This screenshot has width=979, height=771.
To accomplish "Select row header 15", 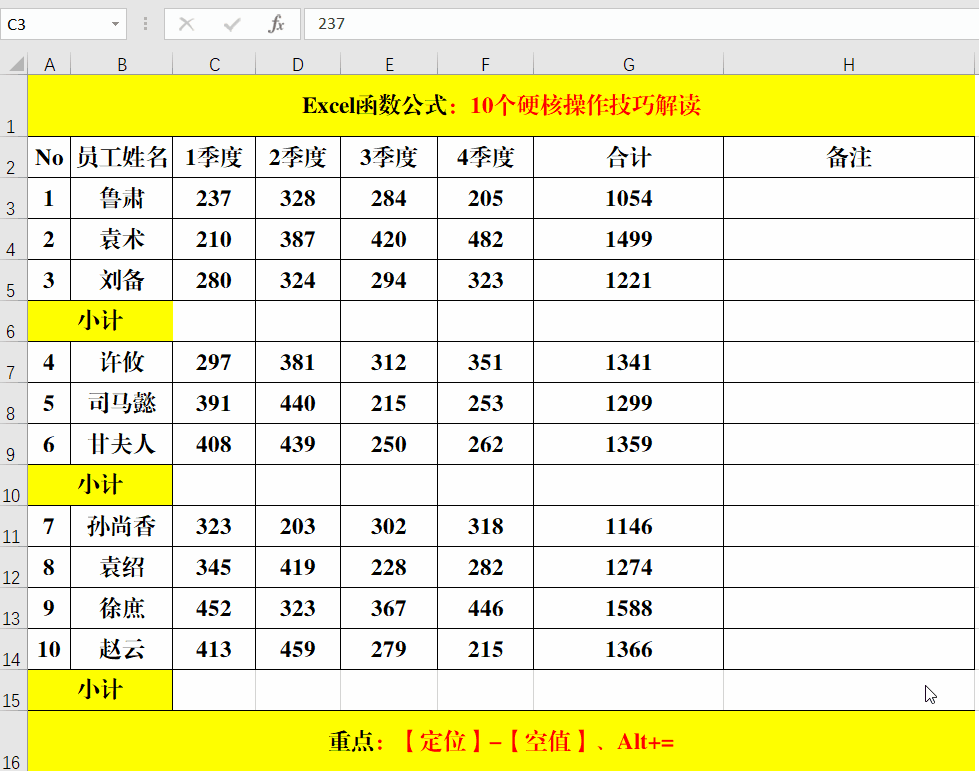I will [11, 690].
